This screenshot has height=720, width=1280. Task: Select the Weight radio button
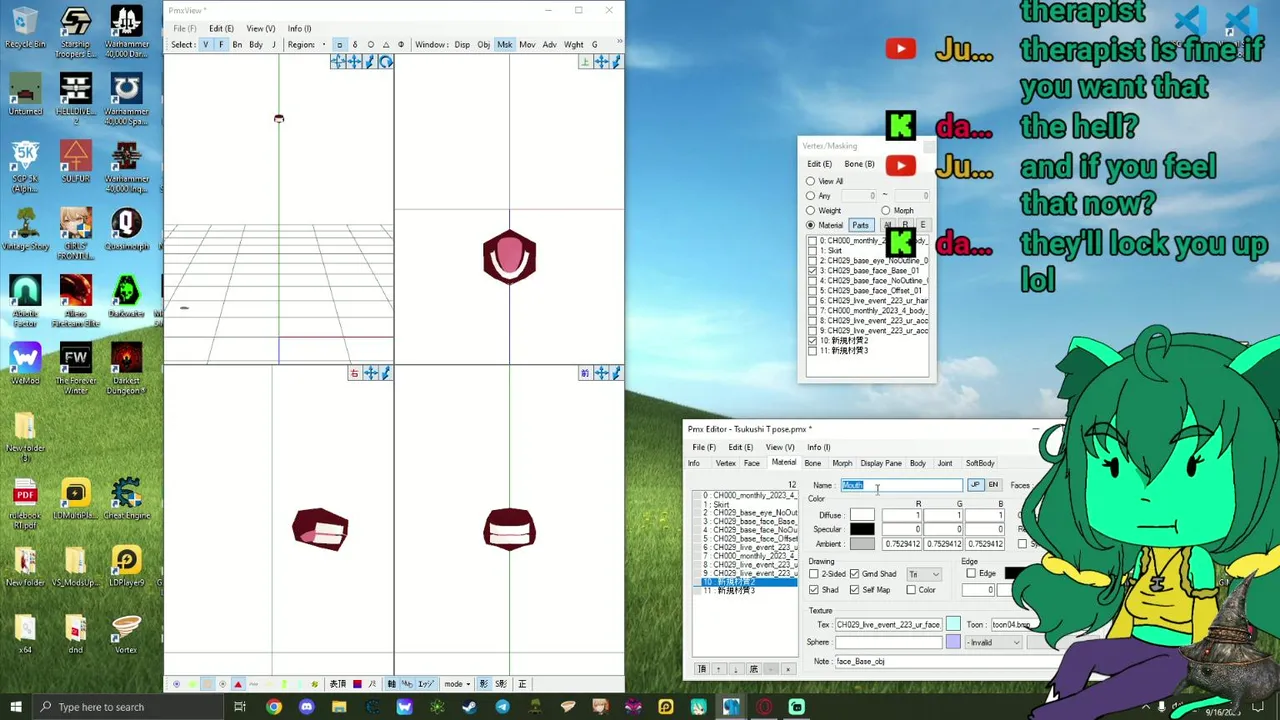click(x=811, y=211)
